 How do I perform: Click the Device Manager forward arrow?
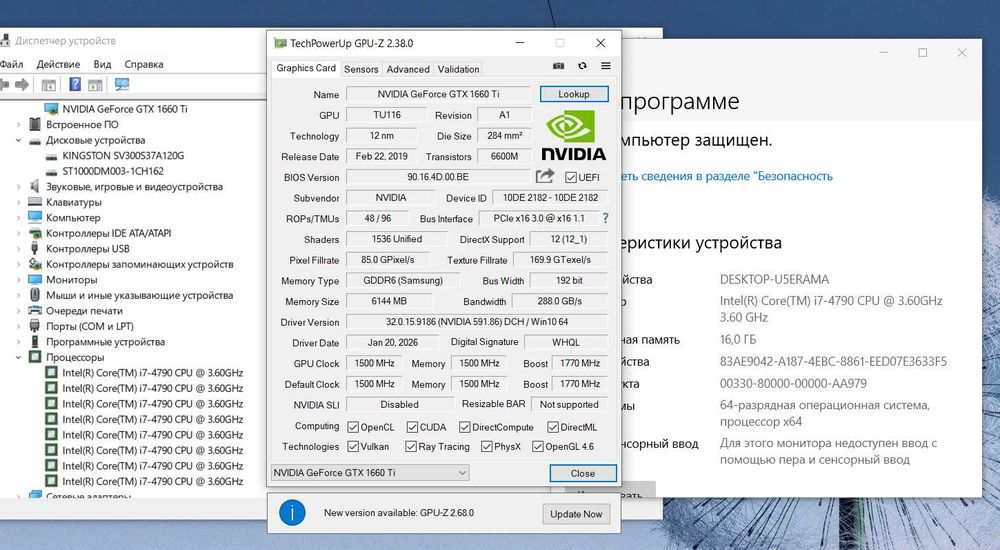pos(22,84)
